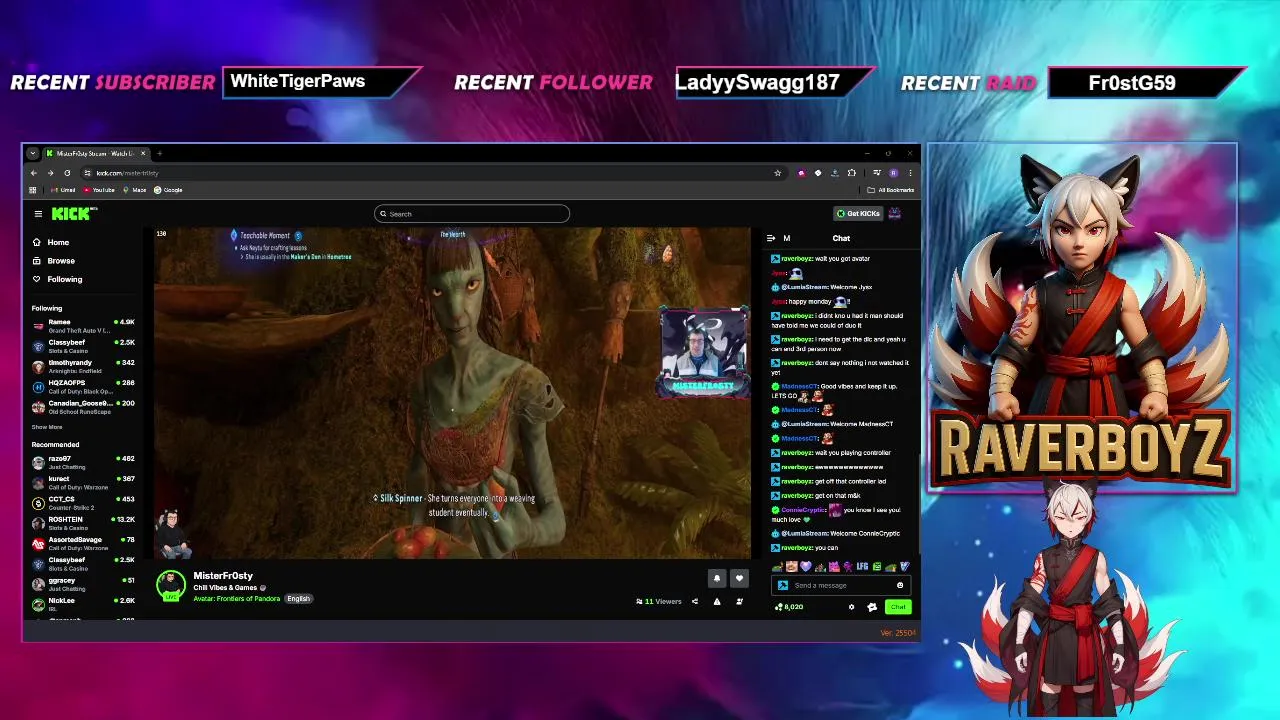
Task: Click MisterFr0sty streamer avatar
Action: point(171,586)
